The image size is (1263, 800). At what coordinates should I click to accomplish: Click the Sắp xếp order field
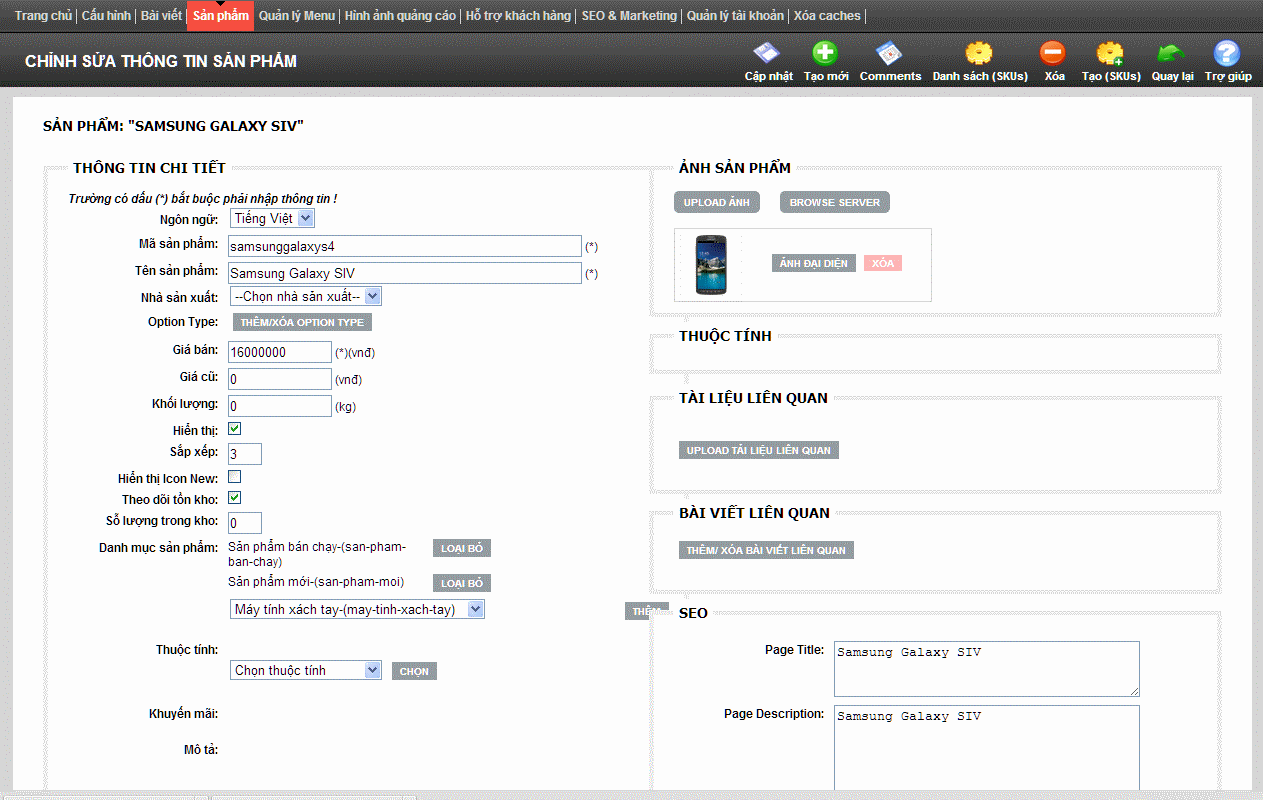coord(245,454)
